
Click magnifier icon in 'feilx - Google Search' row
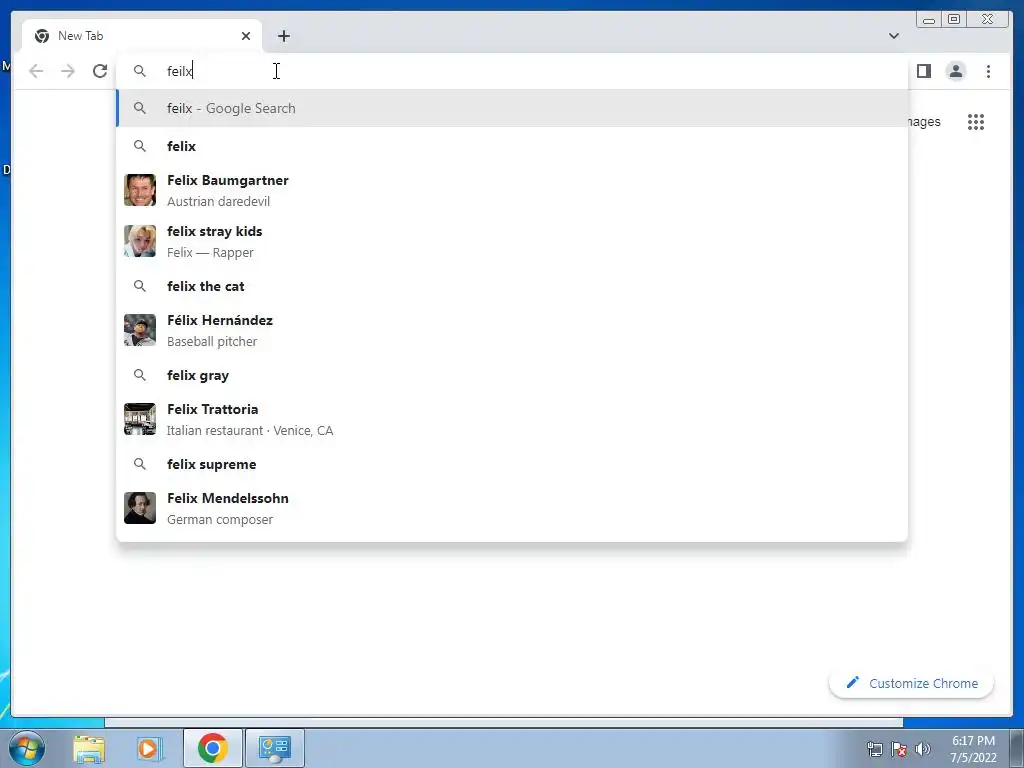[x=140, y=108]
